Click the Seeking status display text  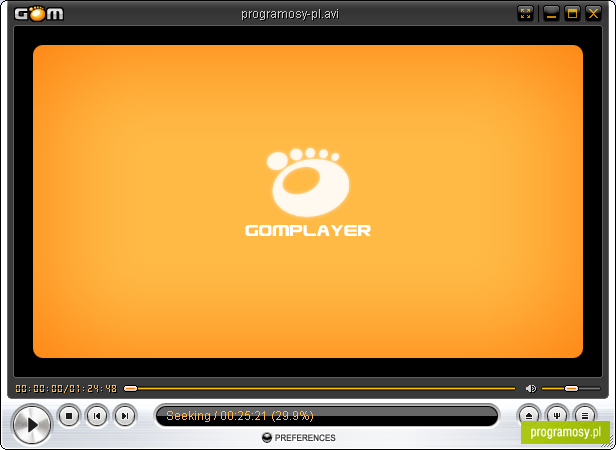pos(240,415)
